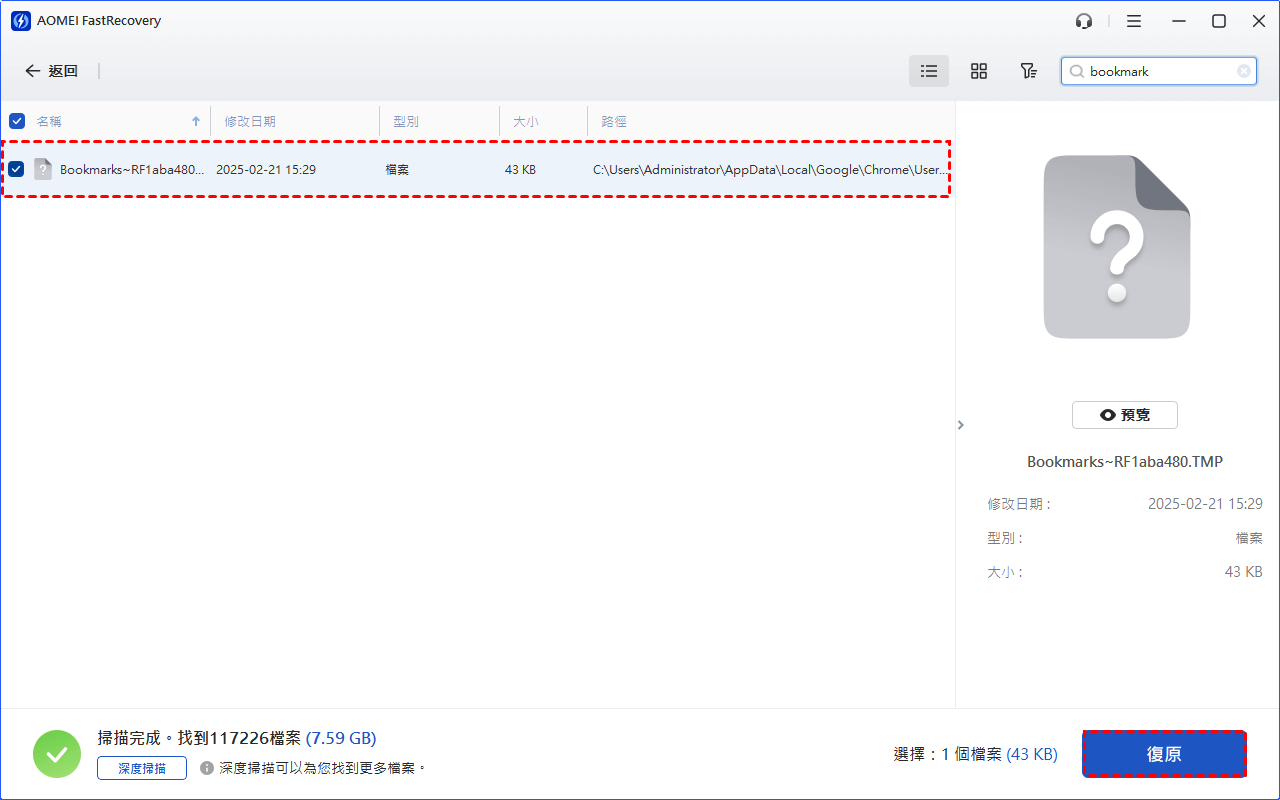Maximize the AOMEI FastRecovery window
The image size is (1280, 800).
point(1219,21)
